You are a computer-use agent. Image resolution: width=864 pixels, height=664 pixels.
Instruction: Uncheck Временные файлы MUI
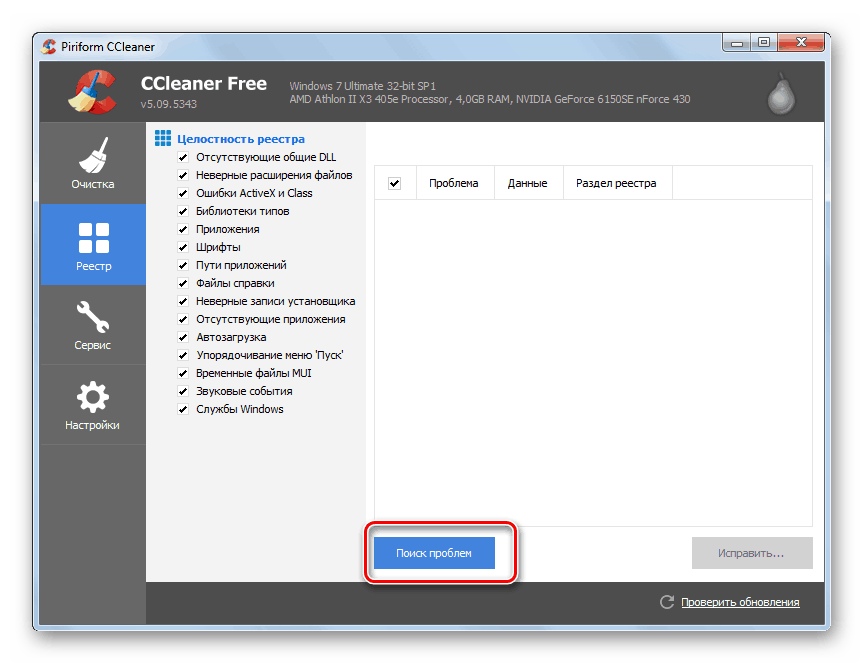[x=183, y=373]
